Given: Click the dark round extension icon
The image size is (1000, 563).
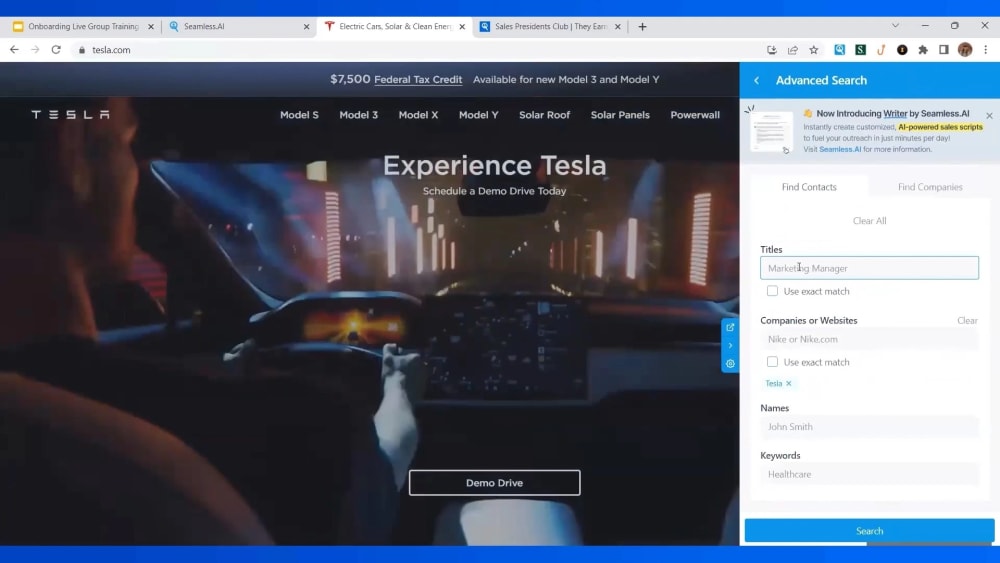Looking at the screenshot, I should (x=902, y=50).
